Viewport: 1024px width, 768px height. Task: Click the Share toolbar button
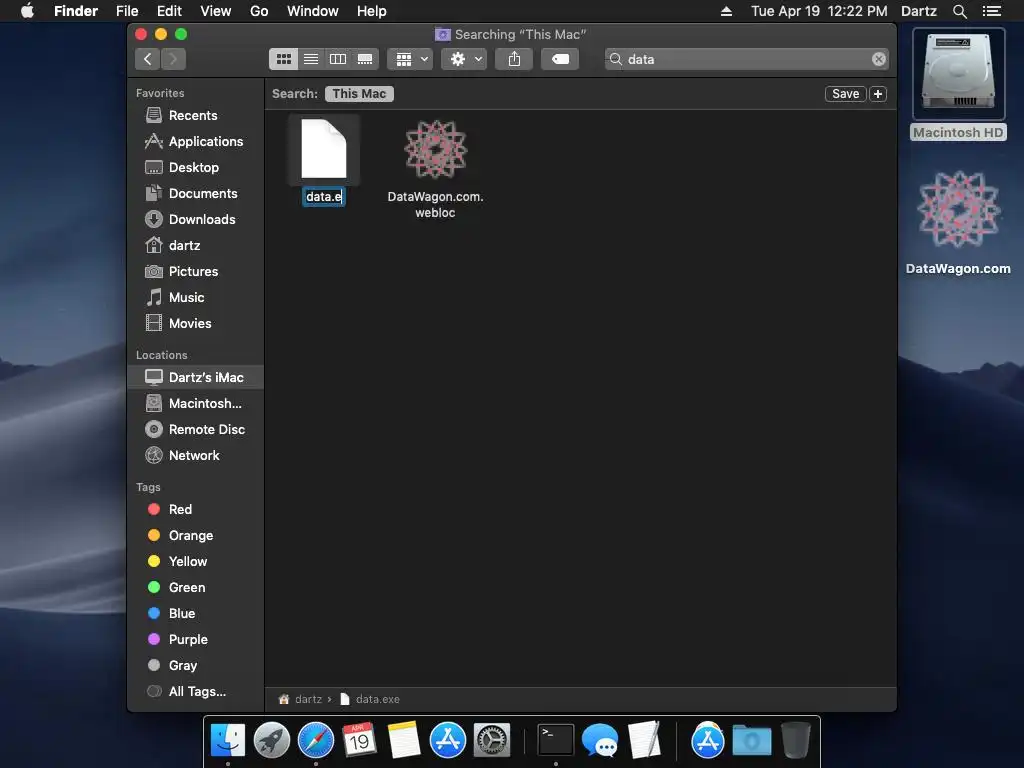click(514, 59)
